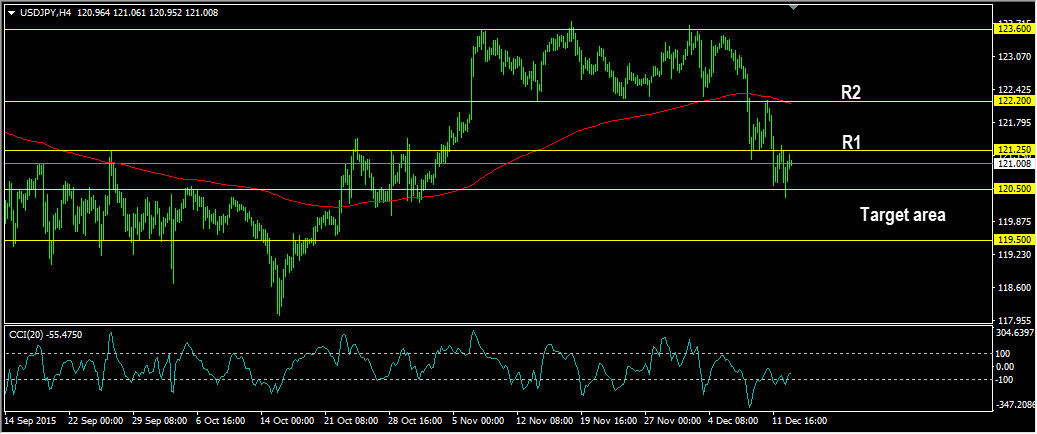
Task: Click the 122.425 price scale value
Action: click(1014, 90)
